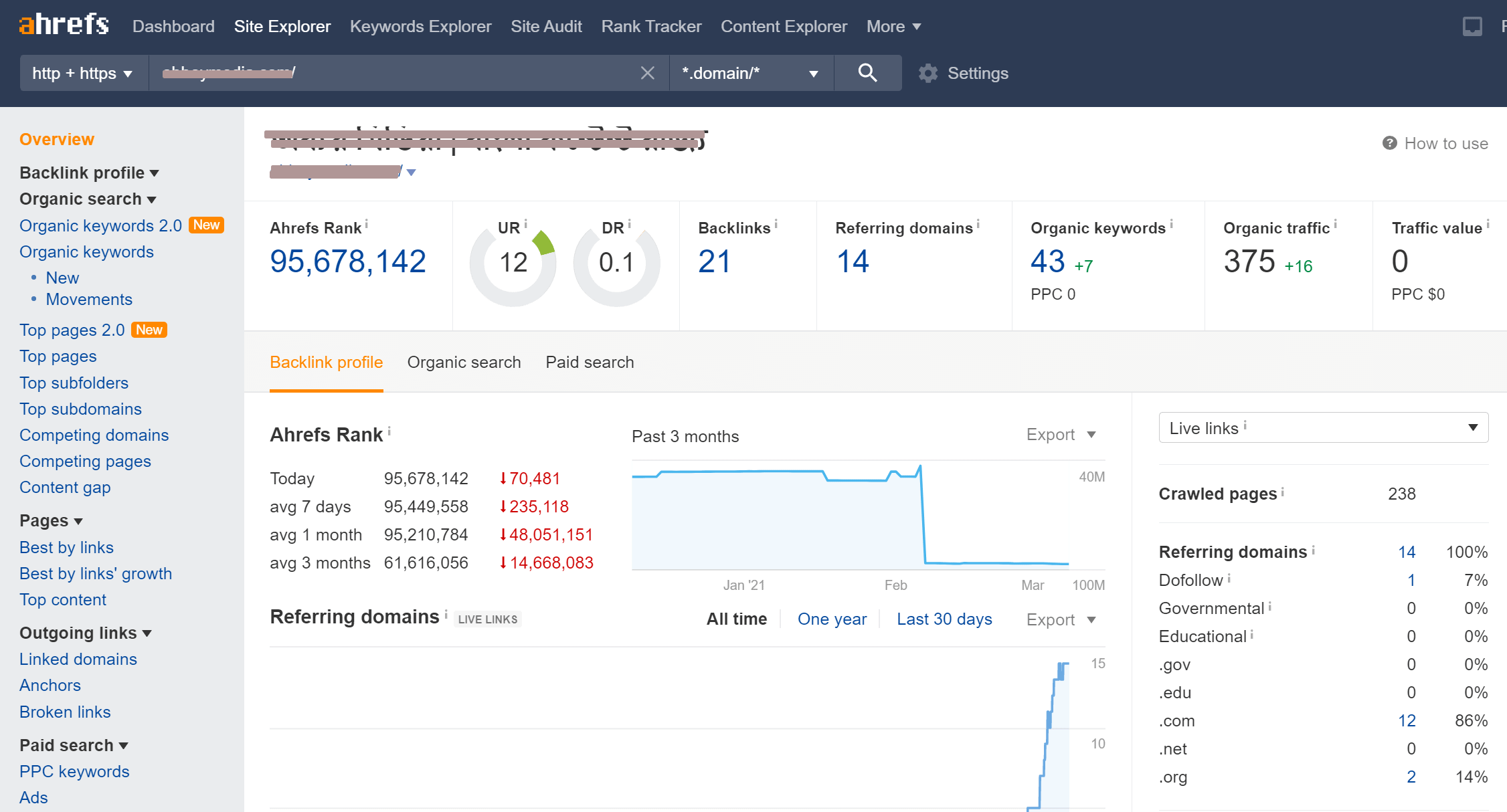Click the One year filter option
The image size is (1507, 812).
830,619
